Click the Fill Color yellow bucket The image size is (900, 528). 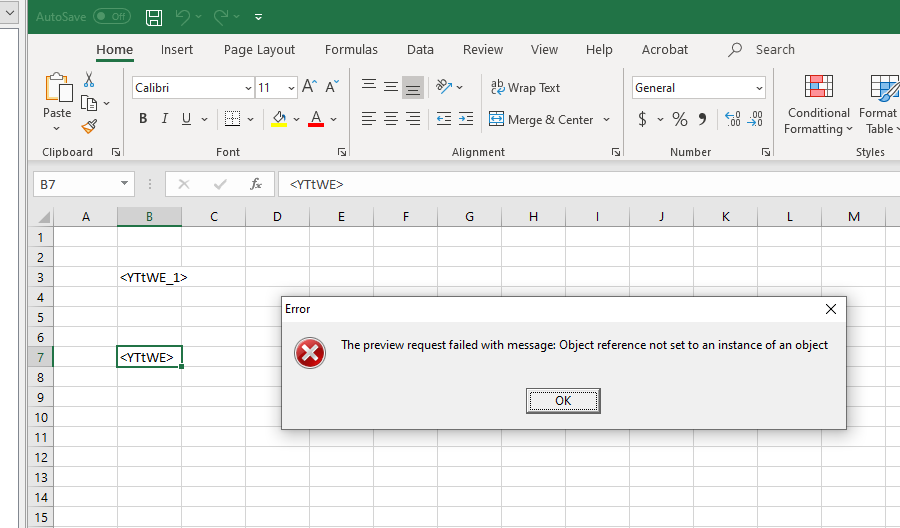pos(279,119)
